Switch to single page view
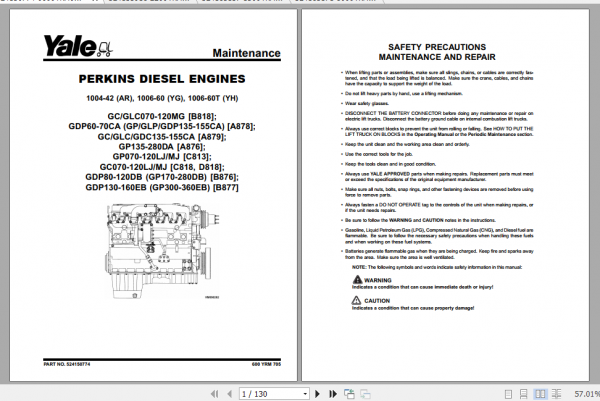 pyautogui.click(x=508, y=394)
